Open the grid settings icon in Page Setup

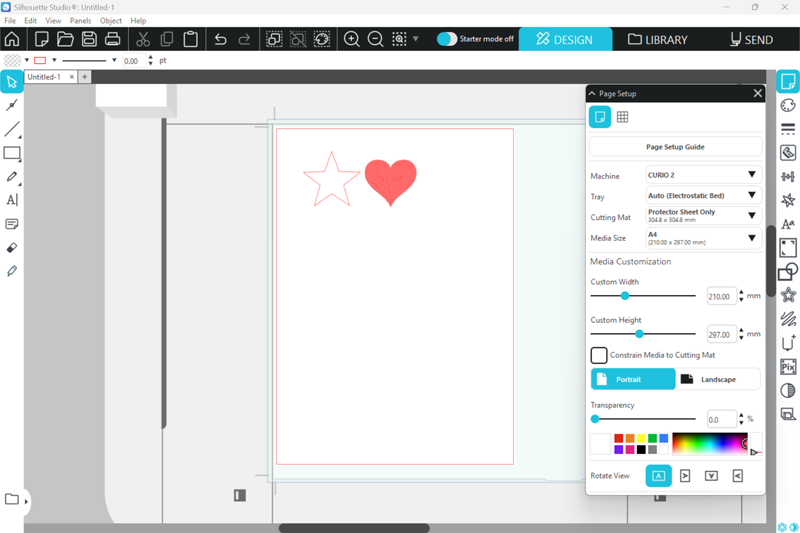(622, 117)
